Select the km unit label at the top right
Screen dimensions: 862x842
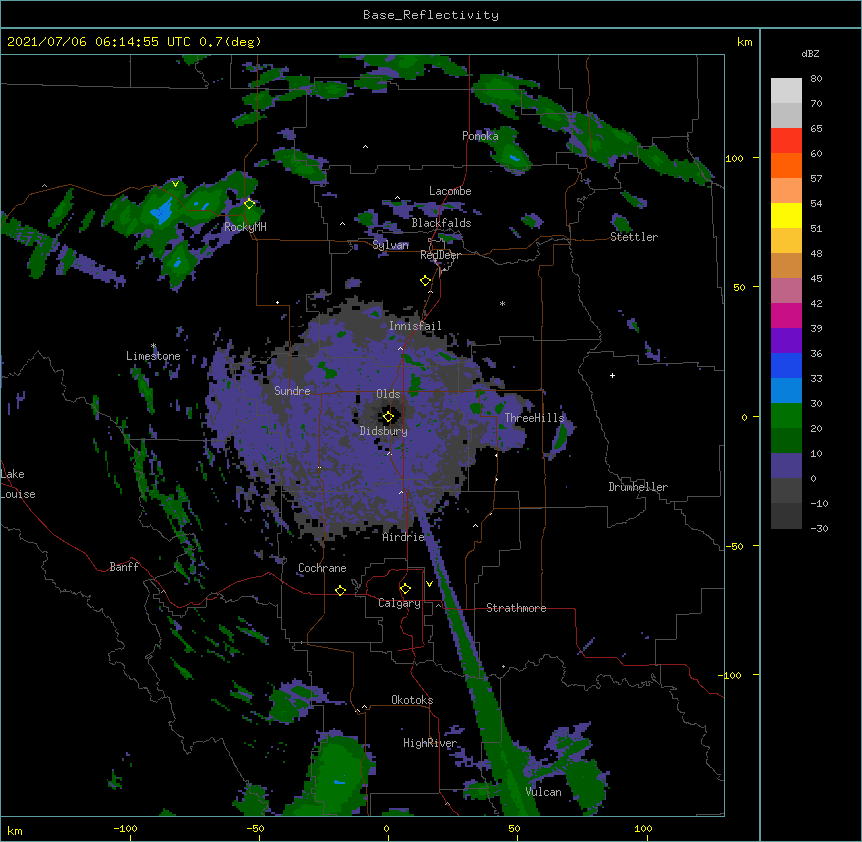[x=745, y=42]
